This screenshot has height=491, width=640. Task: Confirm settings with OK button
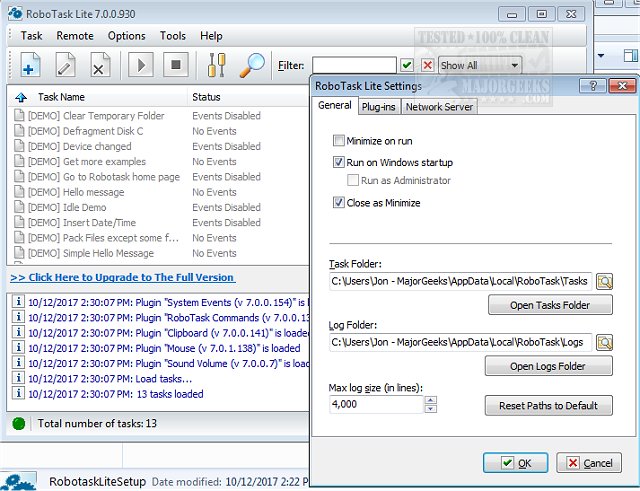point(516,463)
